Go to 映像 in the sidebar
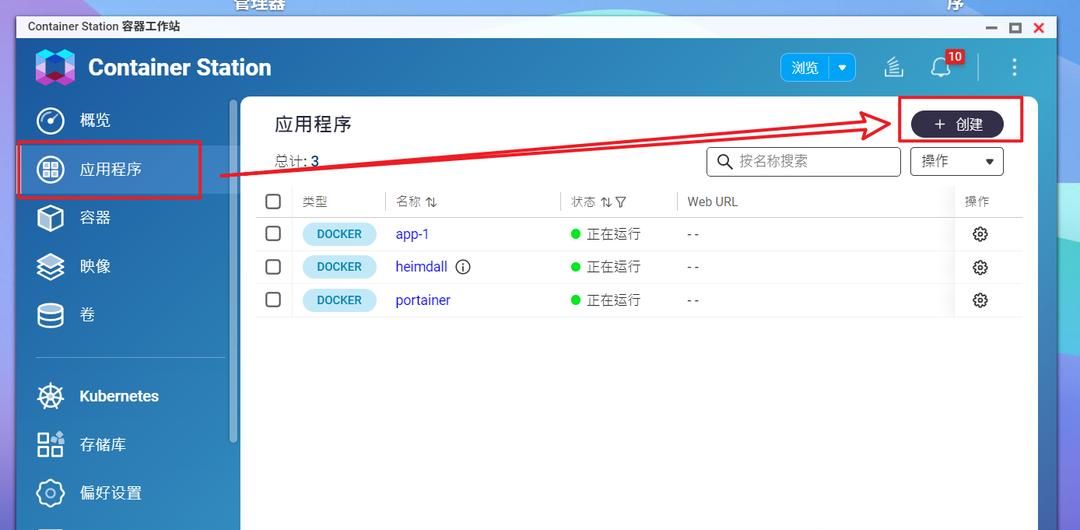The height and width of the screenshot is (530, 1080). pos(95,267)
